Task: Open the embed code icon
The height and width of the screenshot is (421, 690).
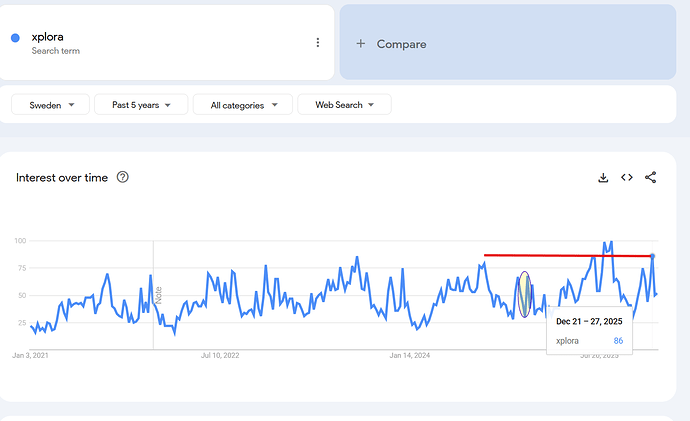Action: (x=627, y=178)
